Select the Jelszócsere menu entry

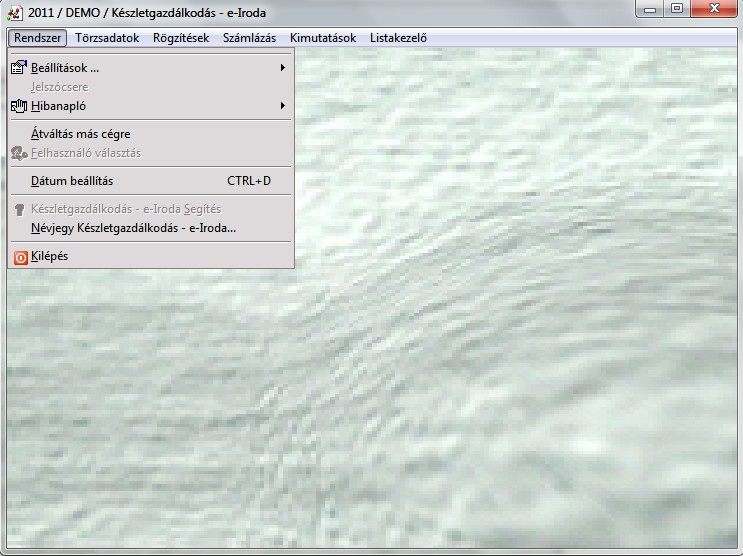(x=60, y=87)
